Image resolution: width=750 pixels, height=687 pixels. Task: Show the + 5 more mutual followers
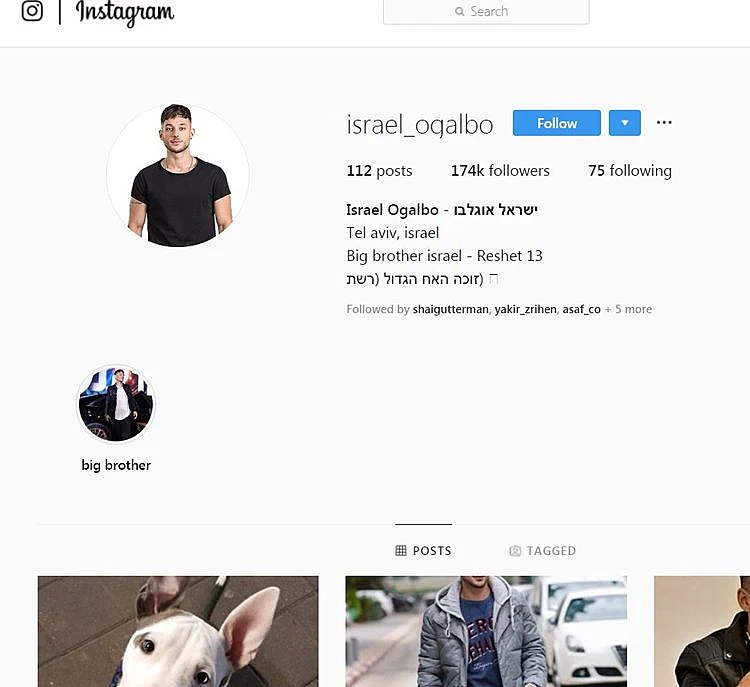pos(629,310)
